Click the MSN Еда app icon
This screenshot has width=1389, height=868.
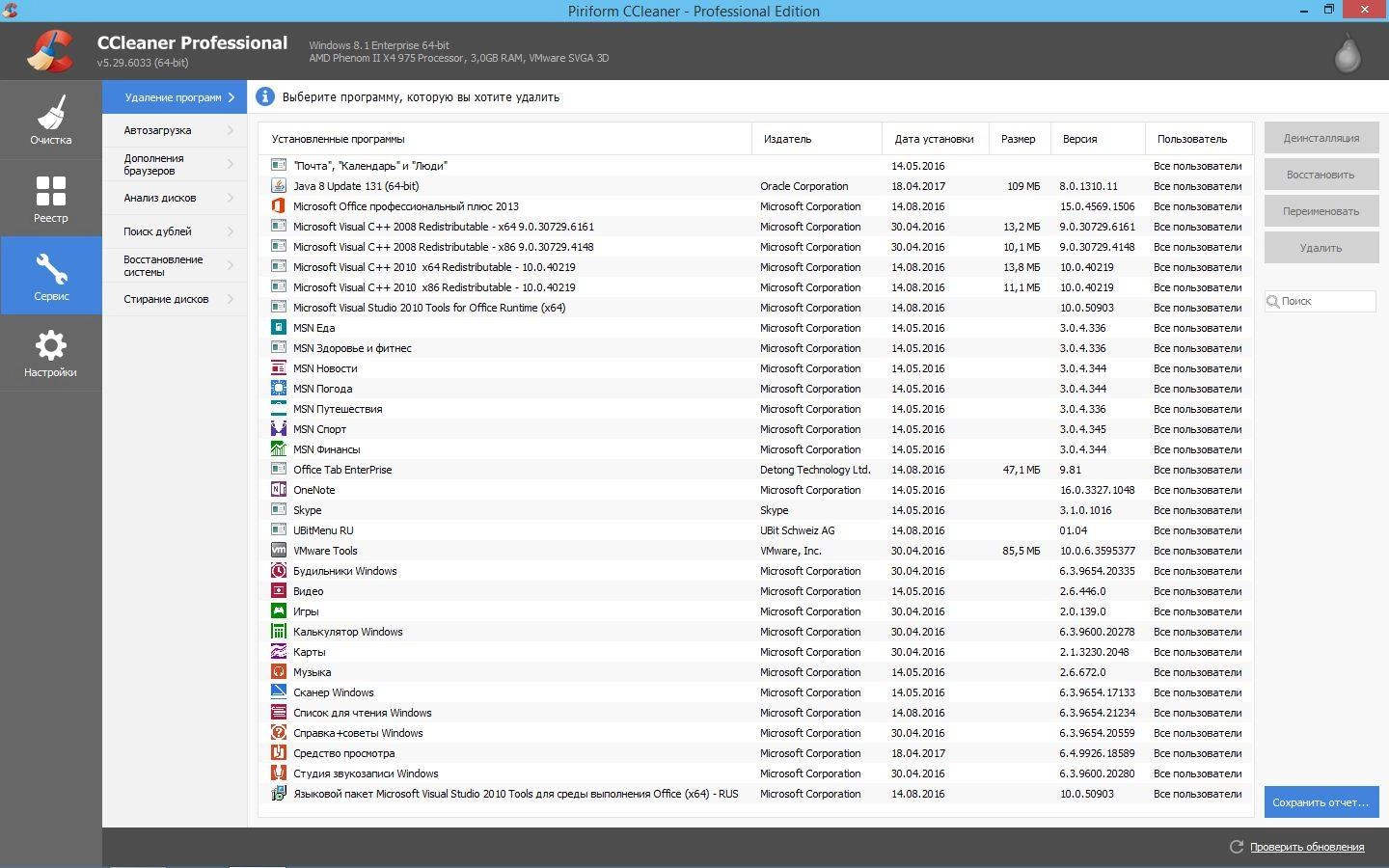(279, 328)
